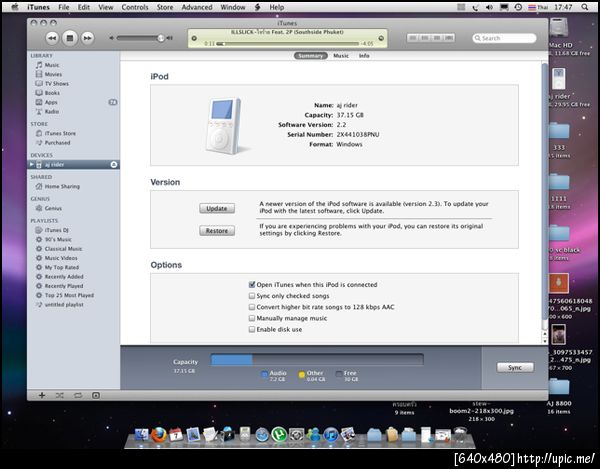Click the iTunes search field
The height and width of the screenshot is (469, 600).
point(504,38)
